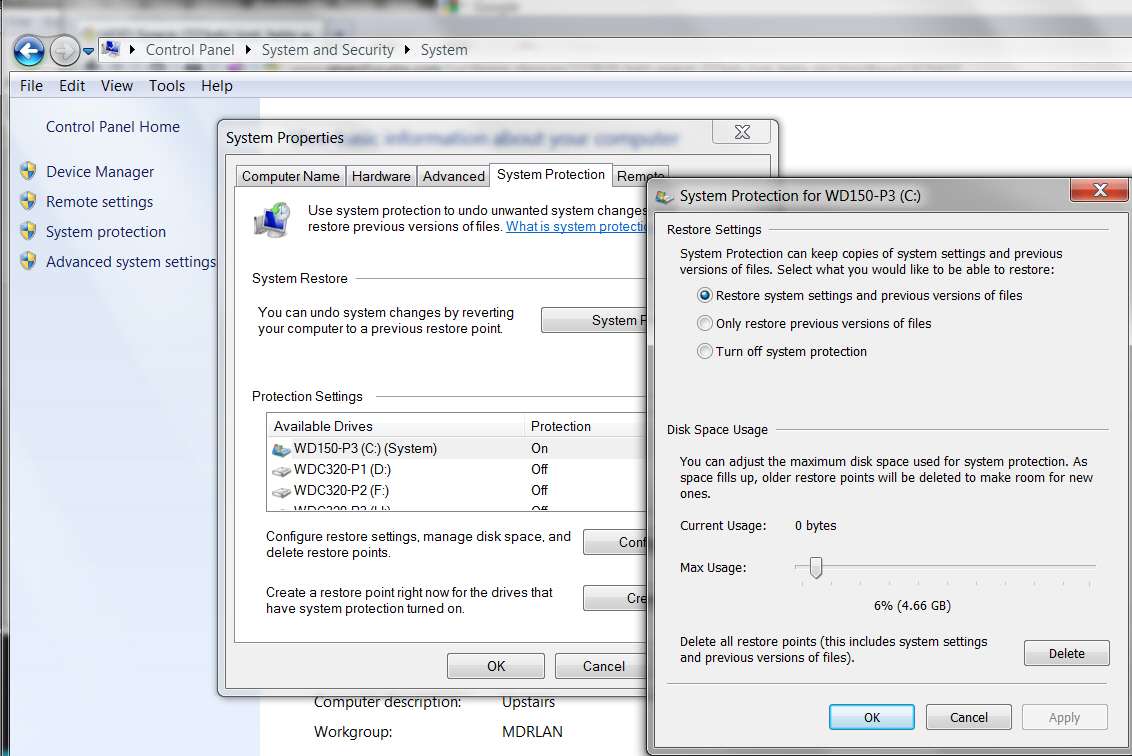Open the File menu
This screenshot has height=756, width=1132.
pyautogui.click(x=31, y=86)
